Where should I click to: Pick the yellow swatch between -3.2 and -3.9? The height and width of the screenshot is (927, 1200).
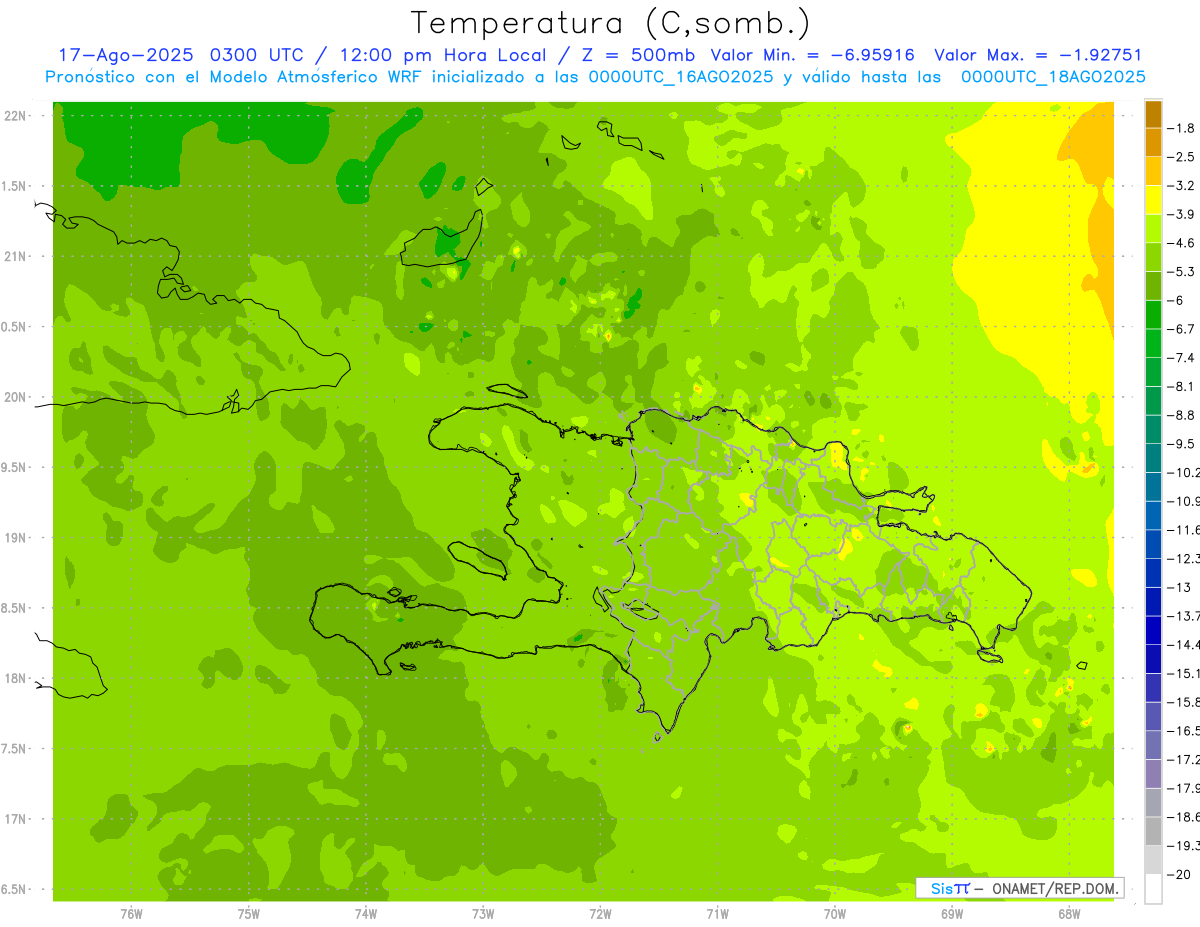pyautogui.click(x=1153, y=199)
